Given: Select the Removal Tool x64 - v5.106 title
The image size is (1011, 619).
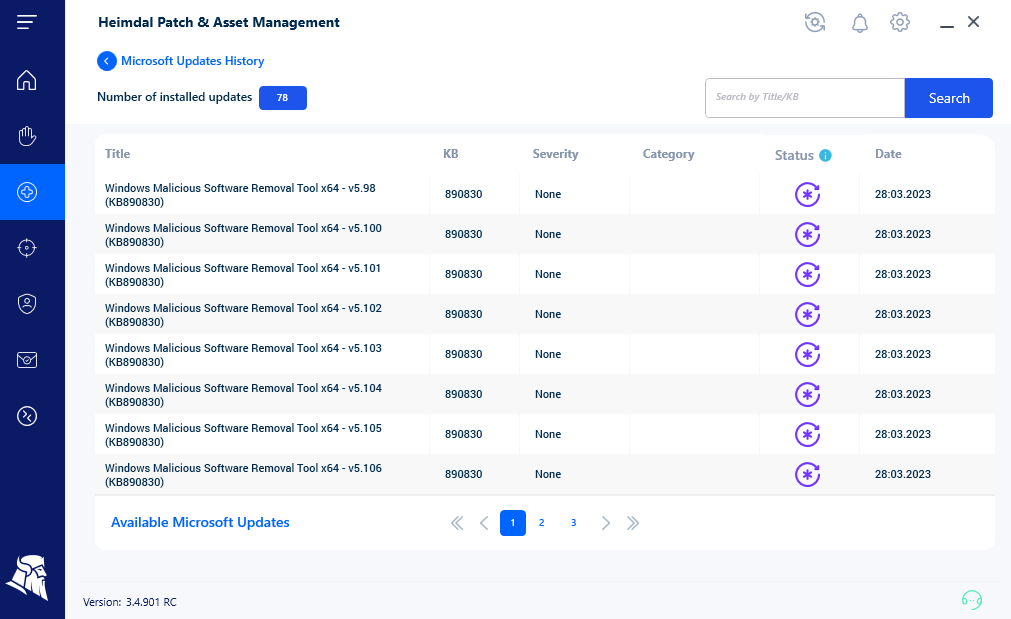Looking at the screenshot, I should coord(243,475).
